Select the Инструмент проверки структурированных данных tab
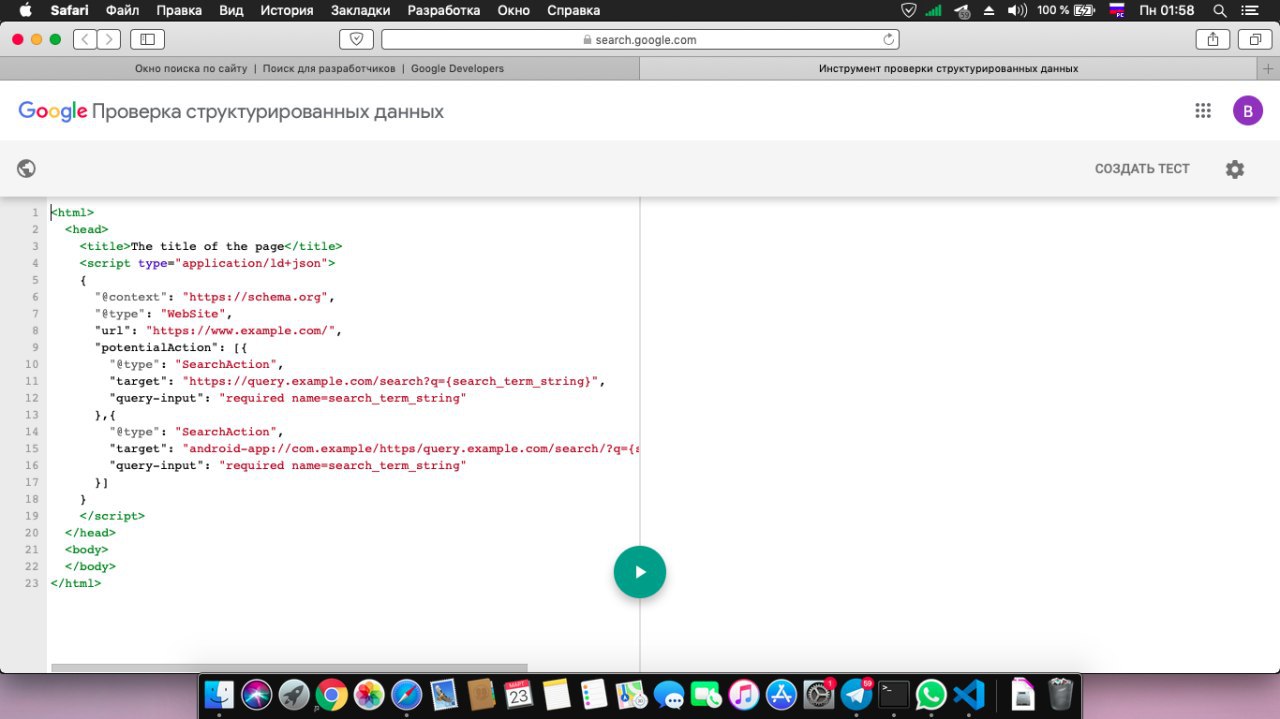This screenshot has height=719, width=1280. point(948,68)
